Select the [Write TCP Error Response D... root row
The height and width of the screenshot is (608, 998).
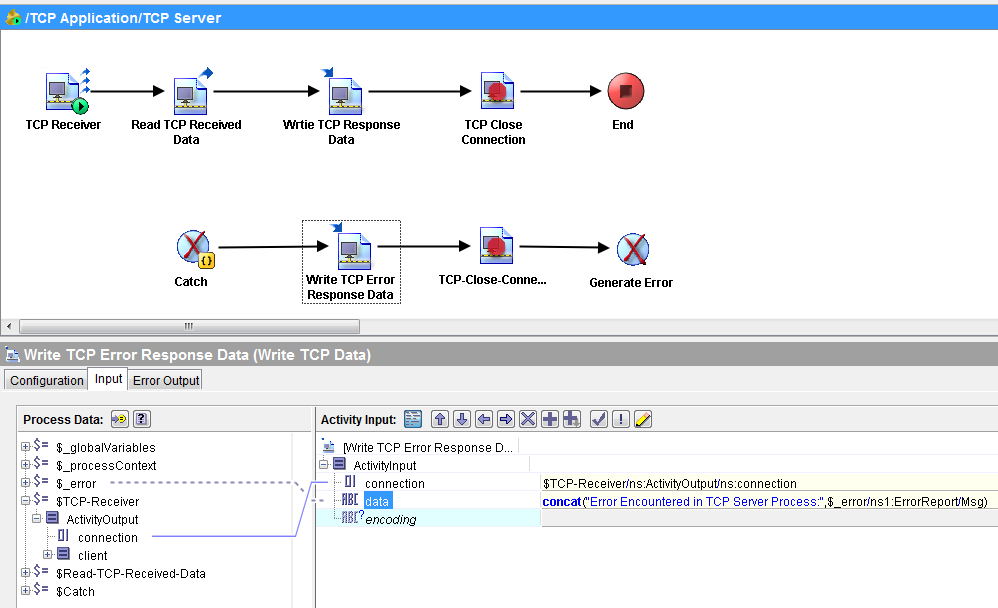(427, 448)
